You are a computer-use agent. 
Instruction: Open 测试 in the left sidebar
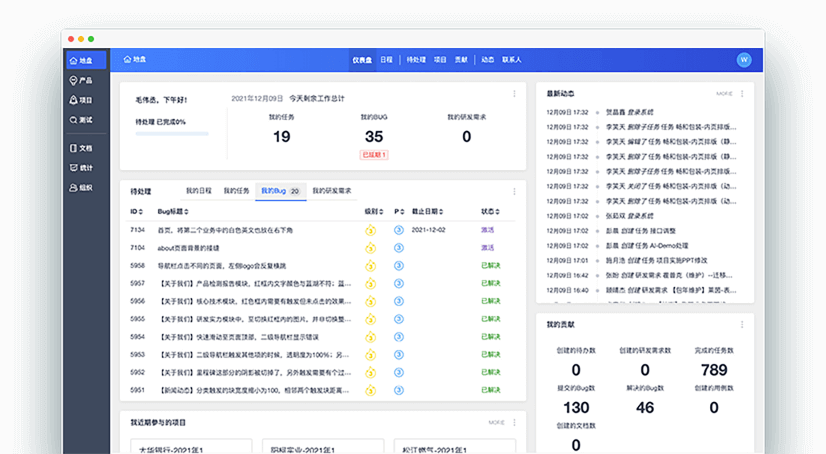pyautogui.click(x=81, y=120)
